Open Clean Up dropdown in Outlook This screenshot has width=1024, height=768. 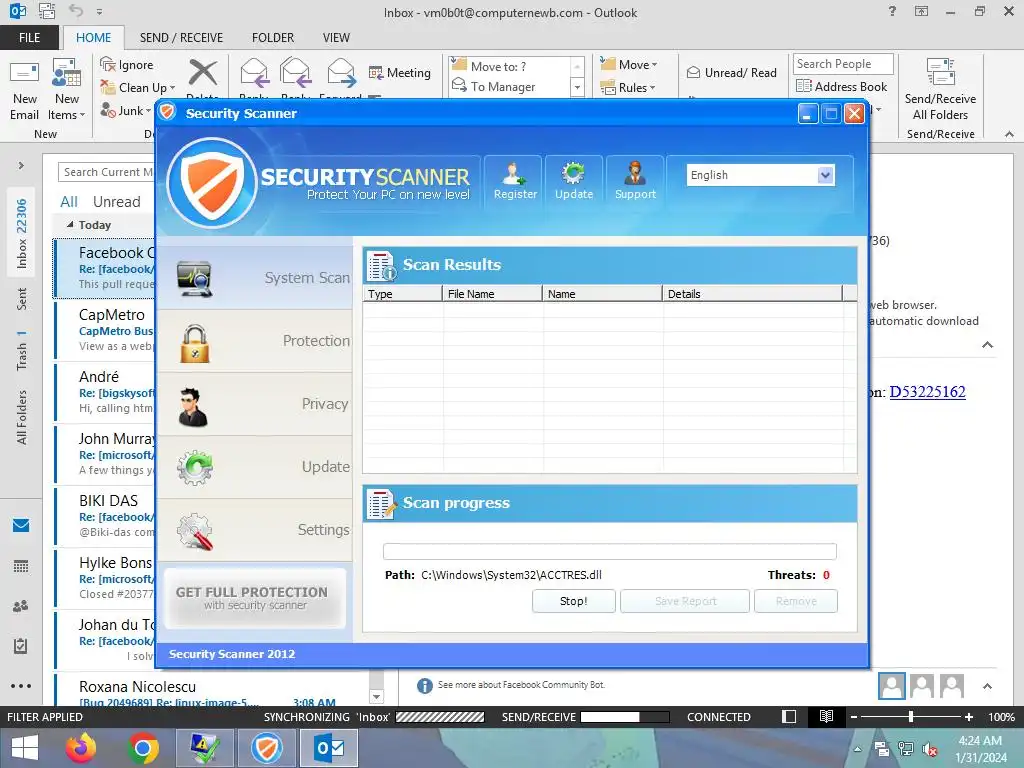(x=138, y=88)
